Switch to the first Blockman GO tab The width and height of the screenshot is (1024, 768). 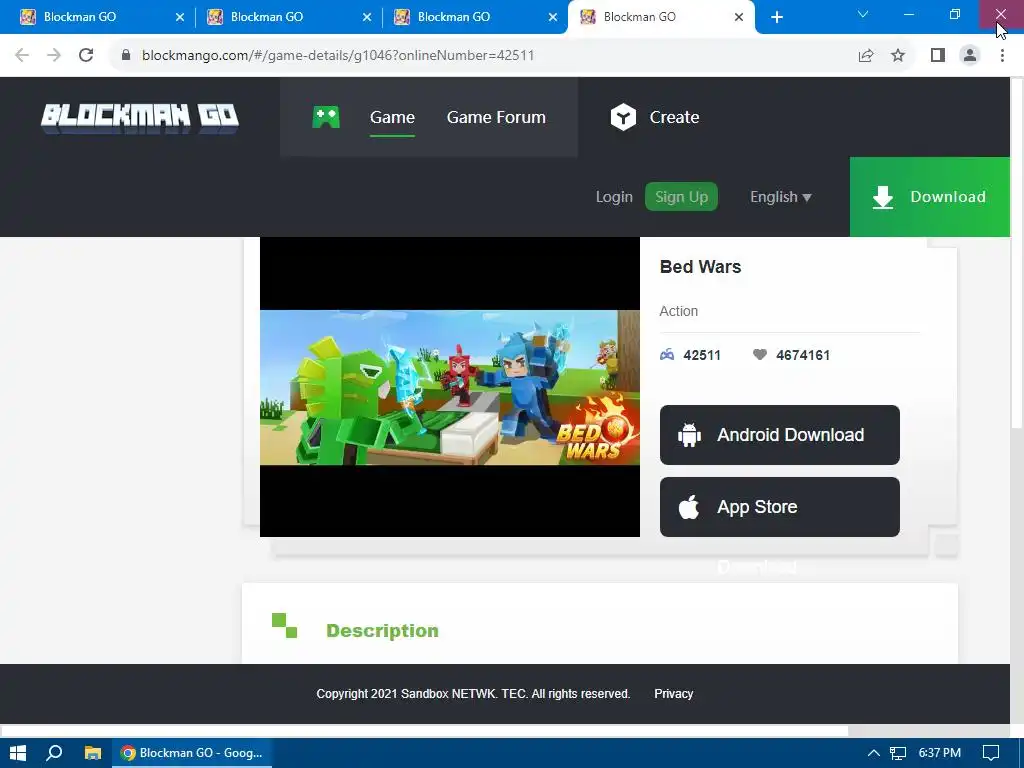coord(101,17)
